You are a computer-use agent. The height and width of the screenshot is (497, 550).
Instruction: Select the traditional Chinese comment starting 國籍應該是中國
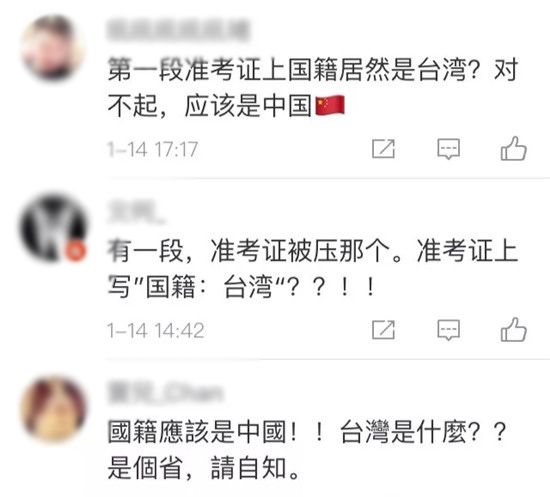[x=308, y=450]
